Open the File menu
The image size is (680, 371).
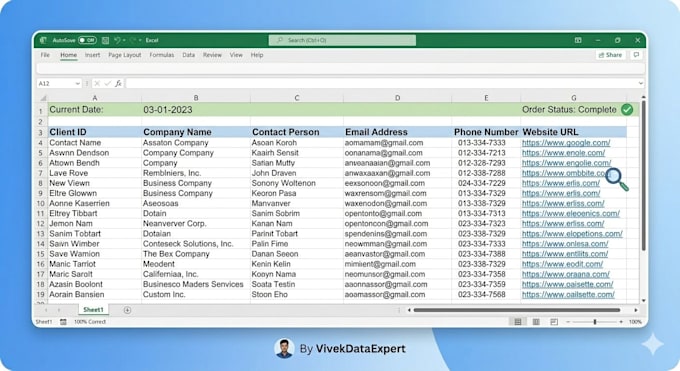(45, 55)
